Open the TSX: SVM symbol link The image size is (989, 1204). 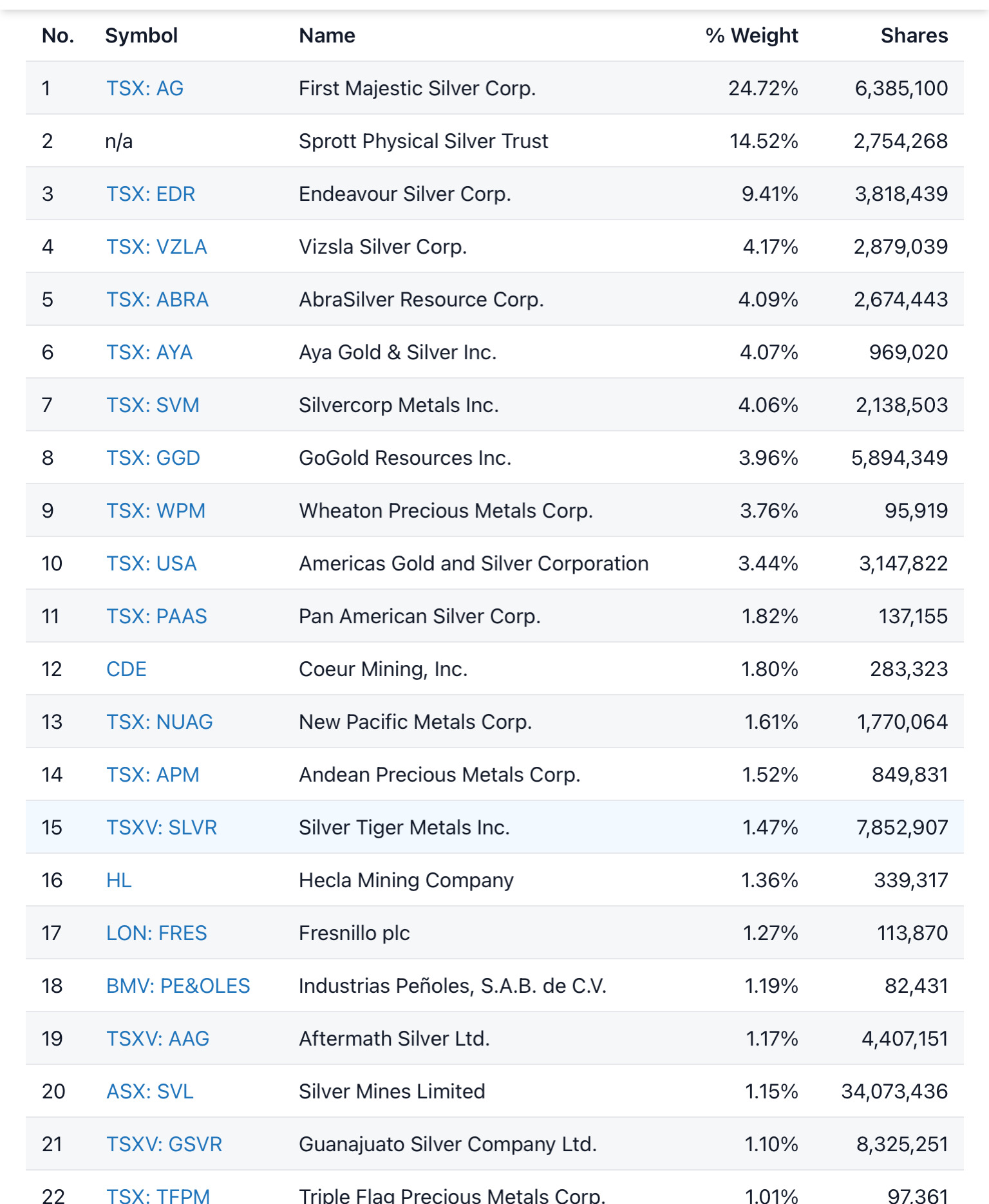[153, 405]
